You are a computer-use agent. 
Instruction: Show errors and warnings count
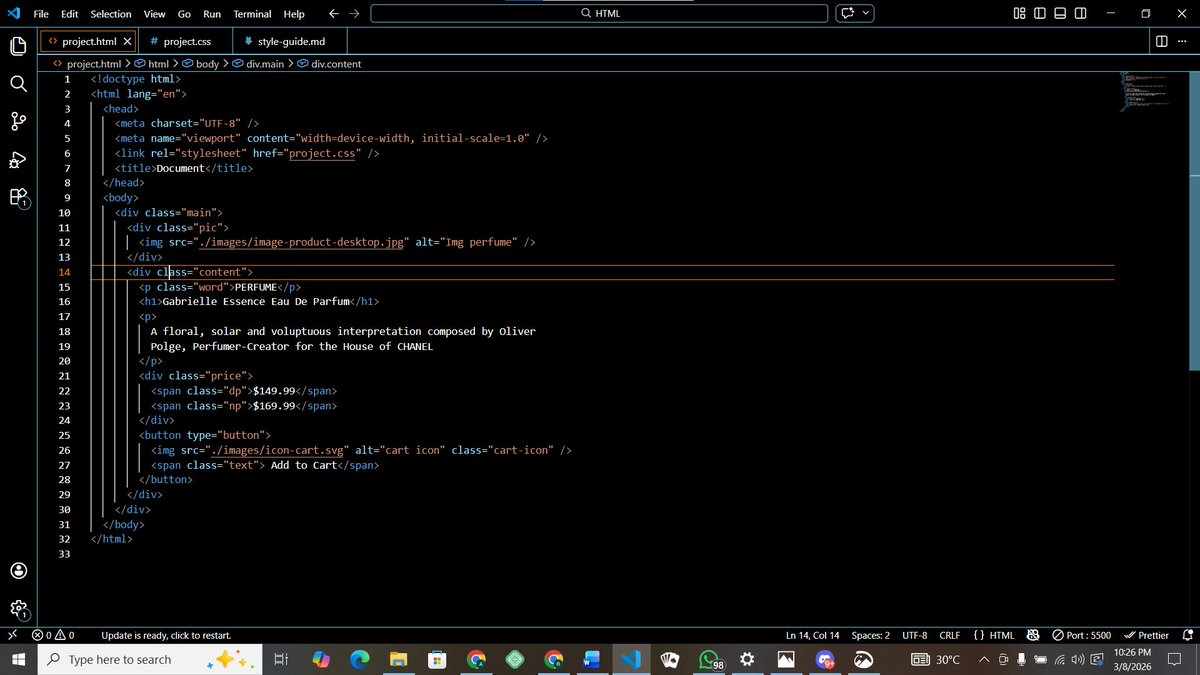pyautogui.click(x=53, y=634)
